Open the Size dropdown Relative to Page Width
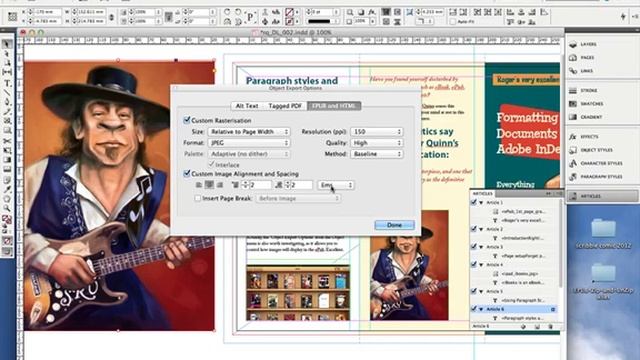The image size is (640, 360). point(249,132)
